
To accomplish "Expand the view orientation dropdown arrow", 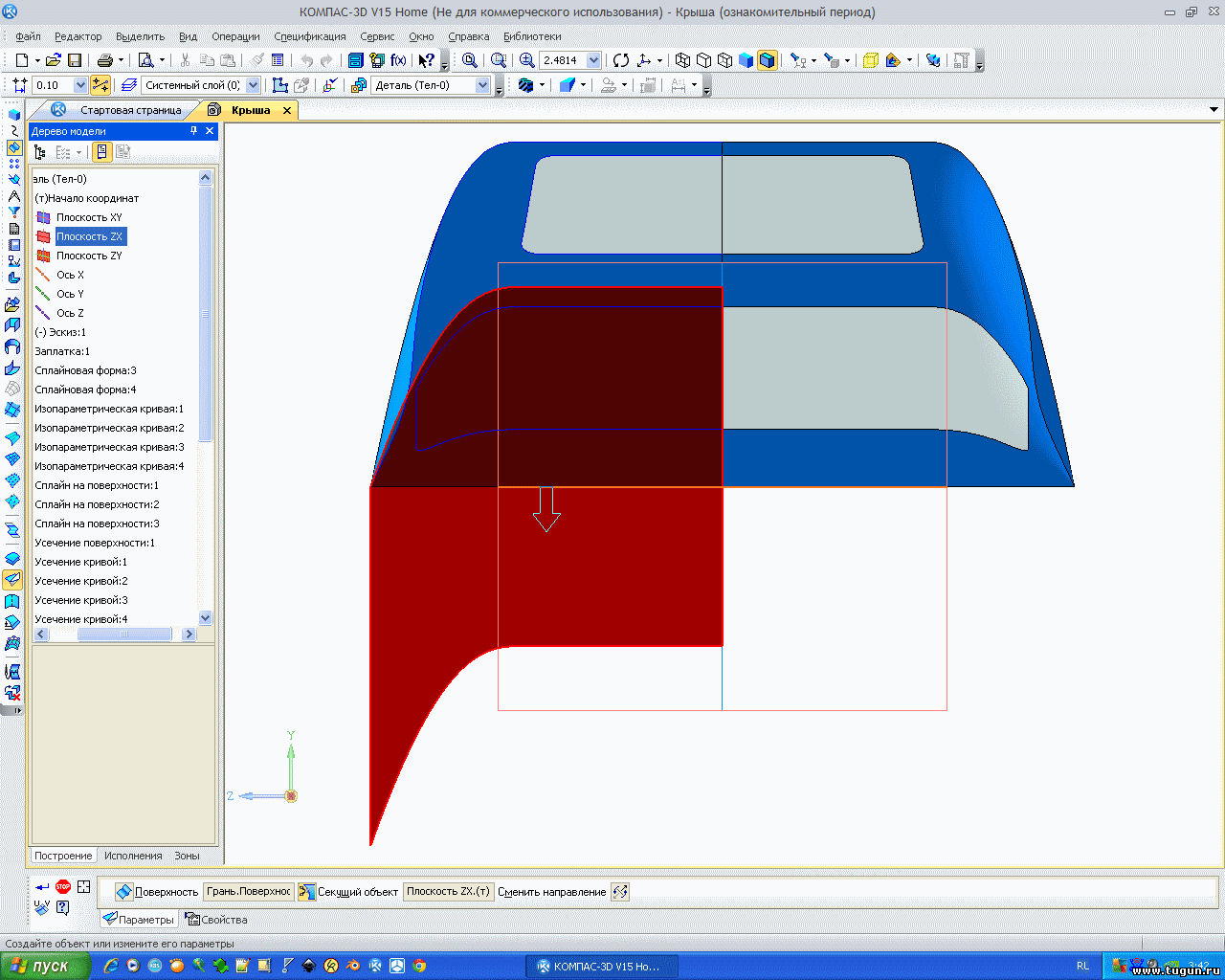I will 659,60.
